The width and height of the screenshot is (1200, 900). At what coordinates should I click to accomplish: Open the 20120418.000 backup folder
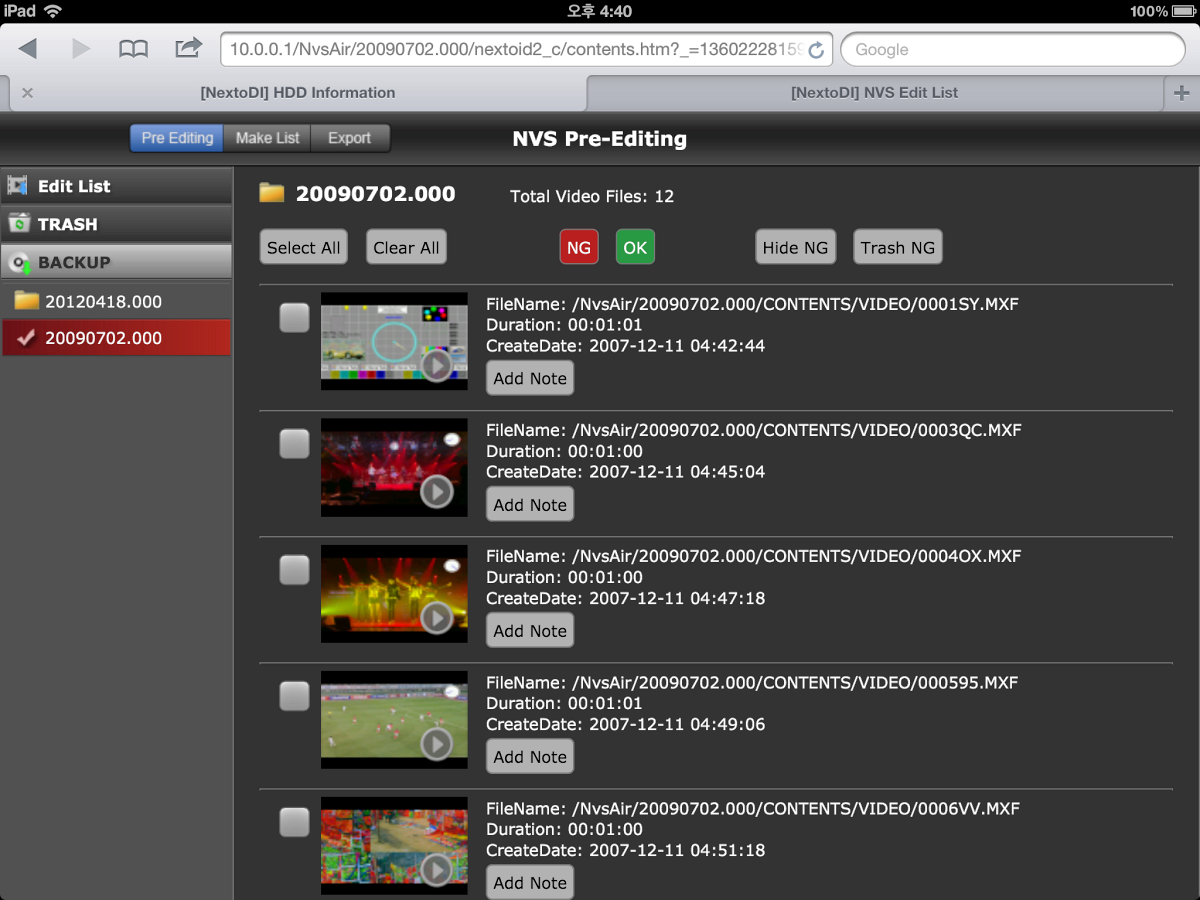click(x=103, y=302)
